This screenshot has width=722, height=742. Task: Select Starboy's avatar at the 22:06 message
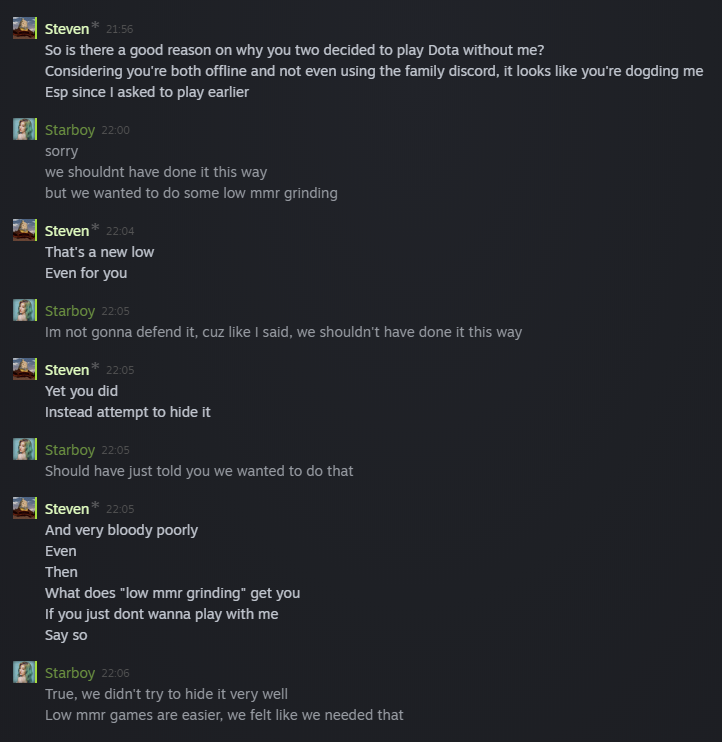(25, 672)
